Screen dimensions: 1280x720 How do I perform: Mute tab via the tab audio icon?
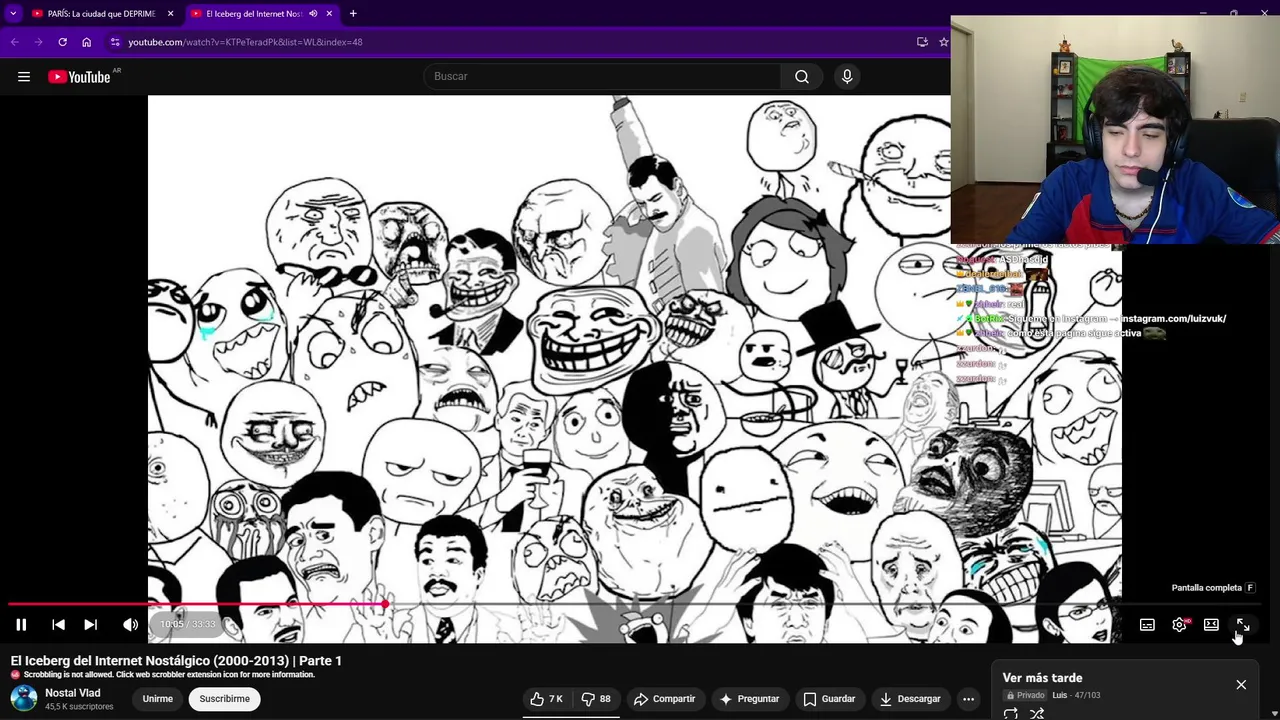point(313,14)
